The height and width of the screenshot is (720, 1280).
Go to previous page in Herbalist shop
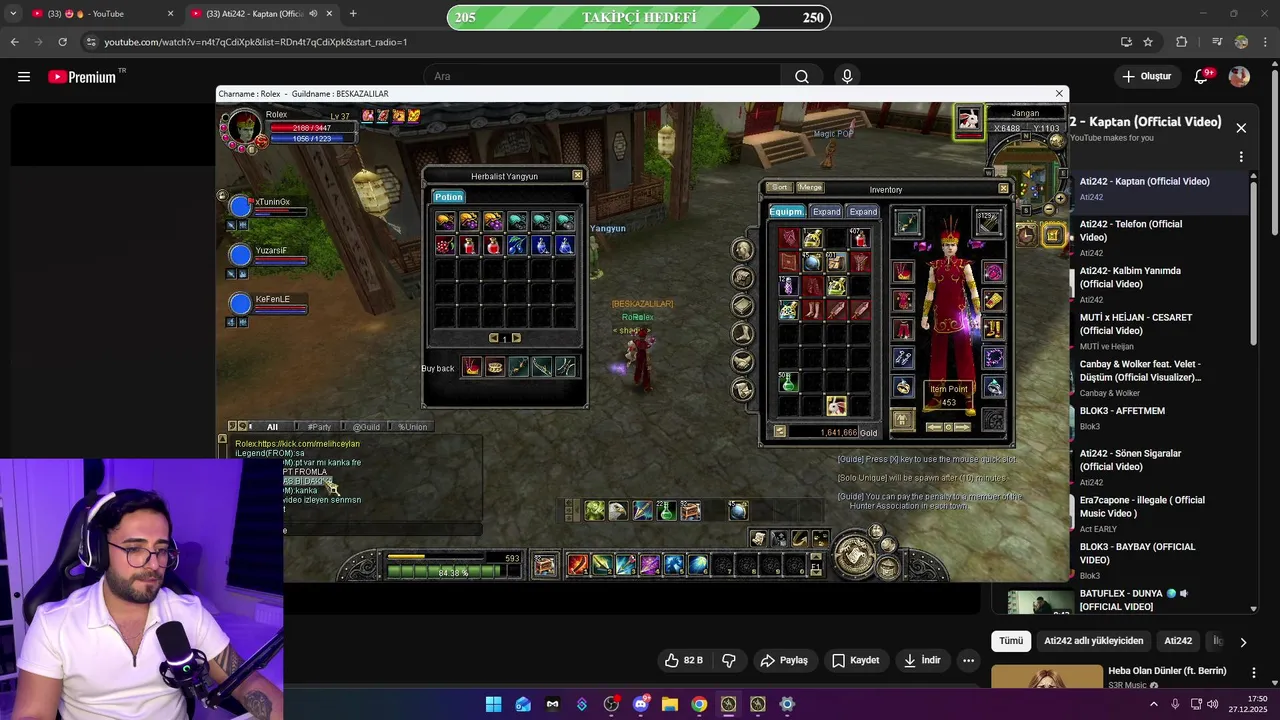tap(493, 338)
